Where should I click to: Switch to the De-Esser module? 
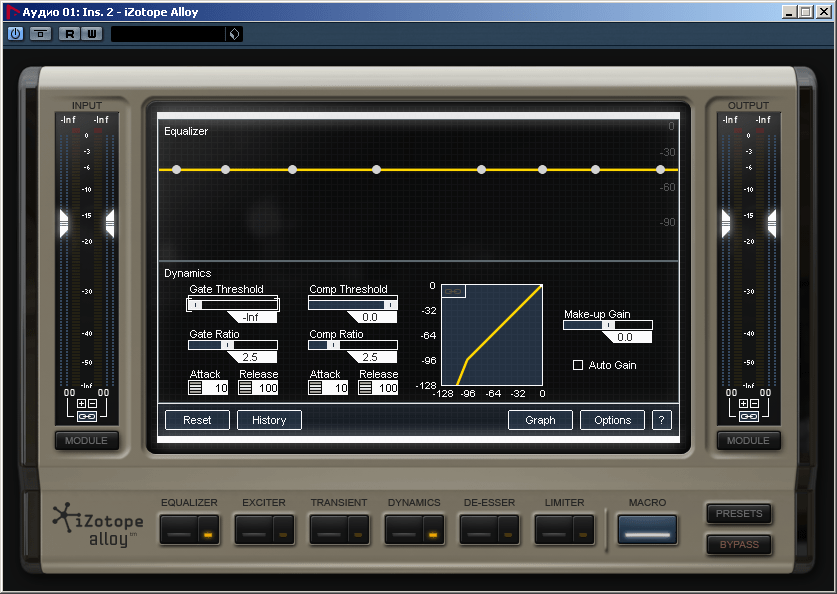click(478, 530)
